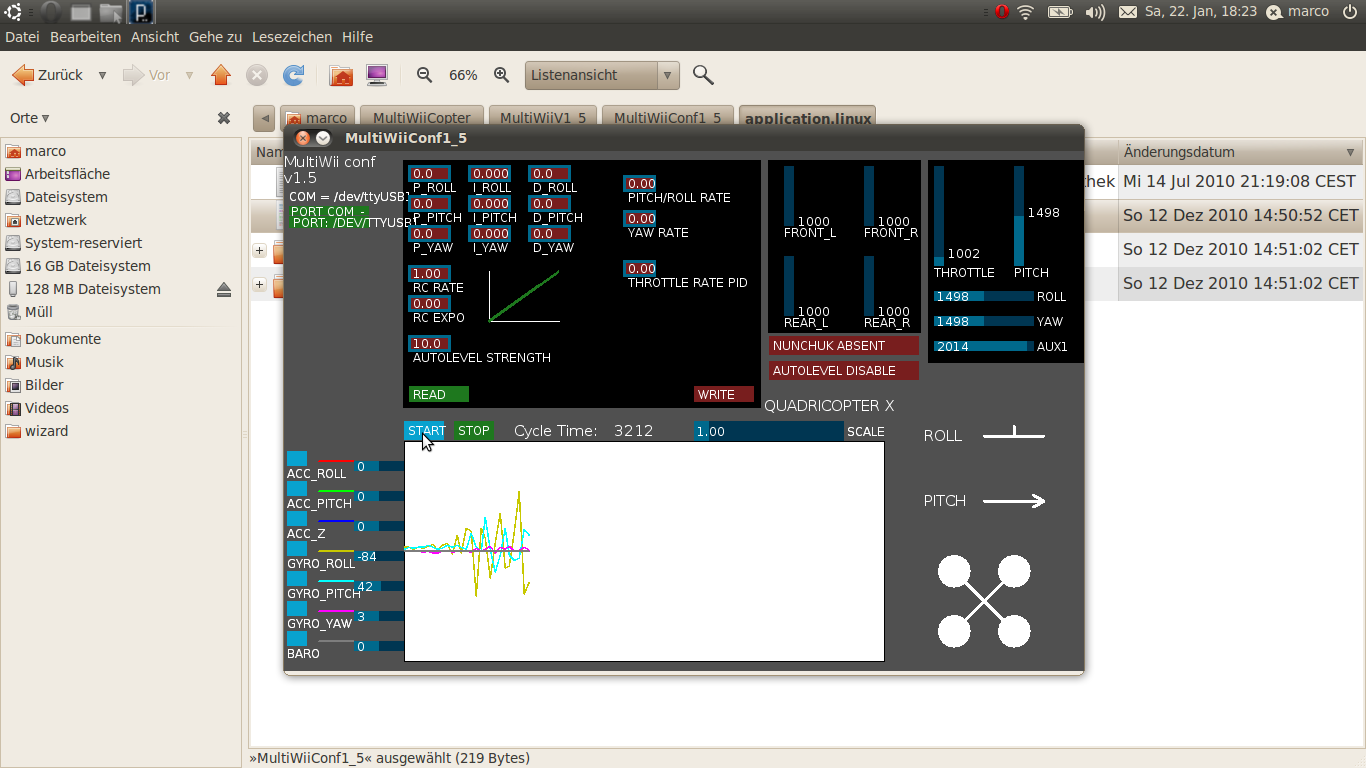Eject the 128 MB Dateisystem volume

pyautogui.click(x=224, y=289)
